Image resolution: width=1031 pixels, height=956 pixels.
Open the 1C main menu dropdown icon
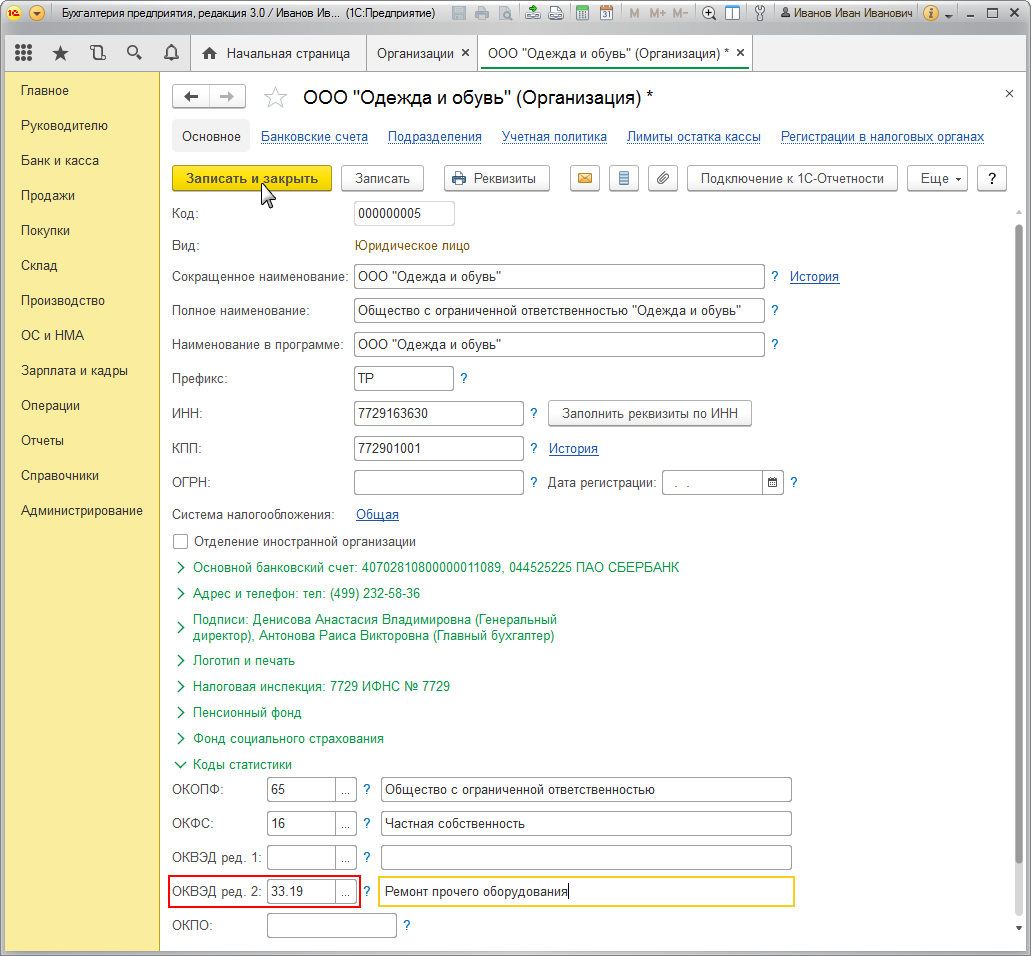pyautogui.click(x=37, y=13)
